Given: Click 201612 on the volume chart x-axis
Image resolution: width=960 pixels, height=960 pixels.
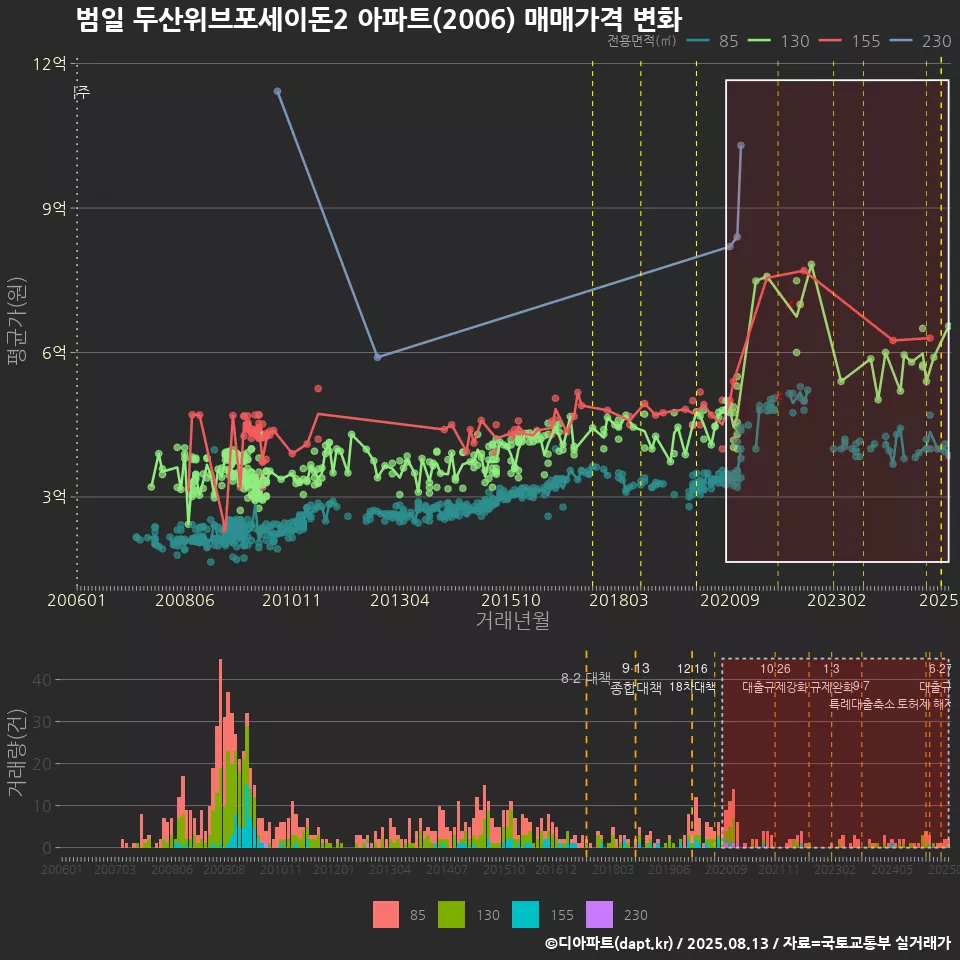Looking at the screenshot, I should [x=556, y=869].
